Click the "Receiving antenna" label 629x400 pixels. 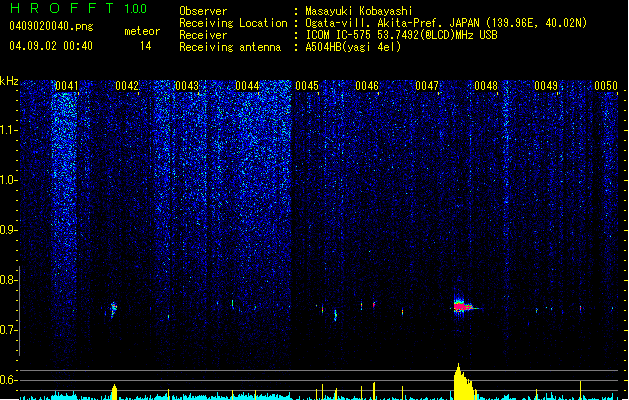[x=230, y=47]
